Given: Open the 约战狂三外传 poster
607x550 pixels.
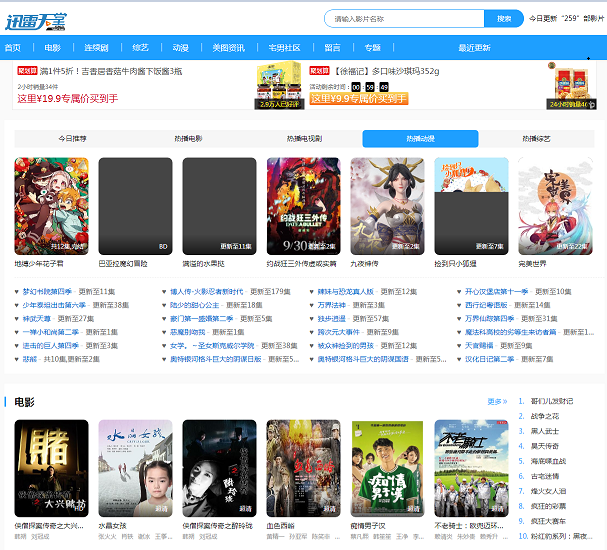Looking at the screenshot, I should pos(303,205).
